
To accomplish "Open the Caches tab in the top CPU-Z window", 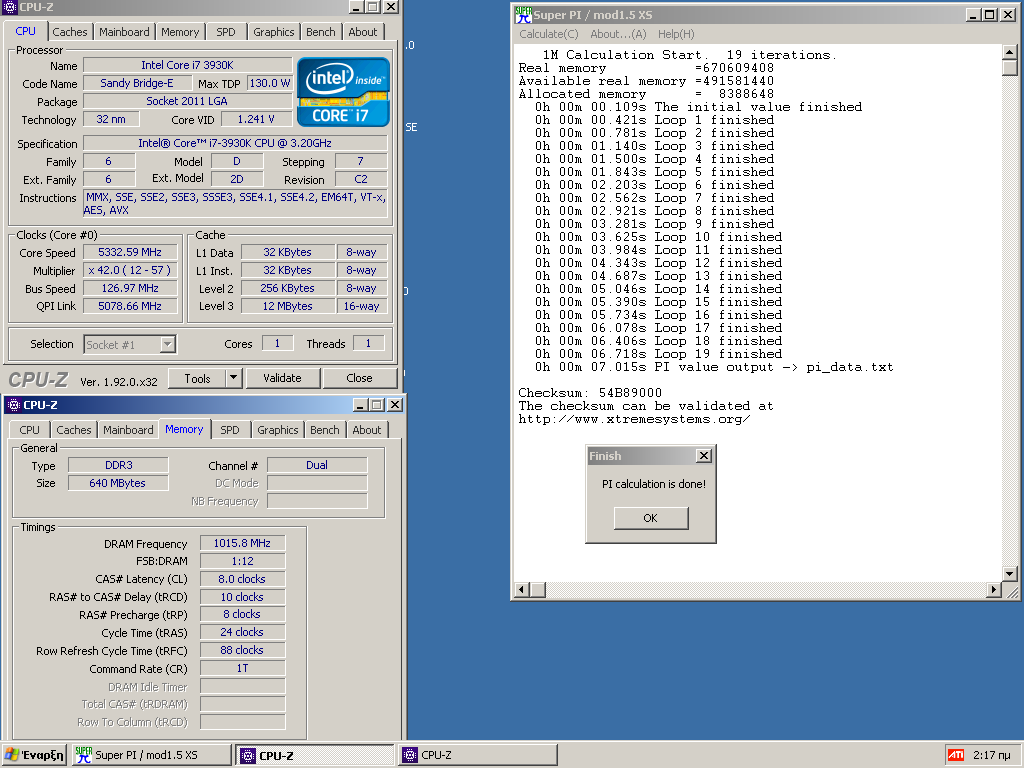I will 70,32.
